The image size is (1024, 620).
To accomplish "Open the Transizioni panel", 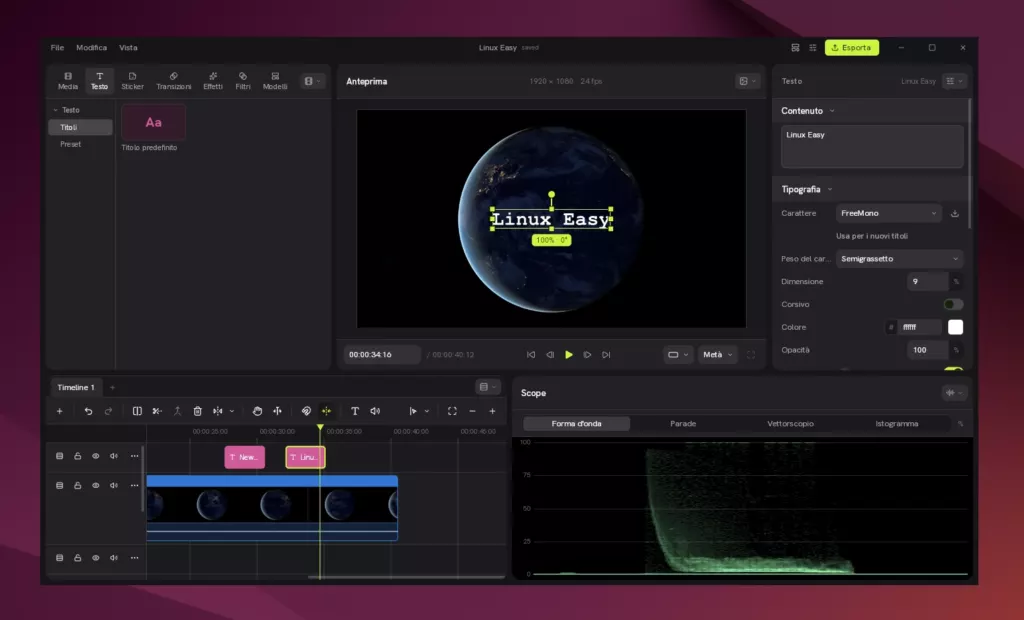I will pyautogui.click(x=174, y=80).
